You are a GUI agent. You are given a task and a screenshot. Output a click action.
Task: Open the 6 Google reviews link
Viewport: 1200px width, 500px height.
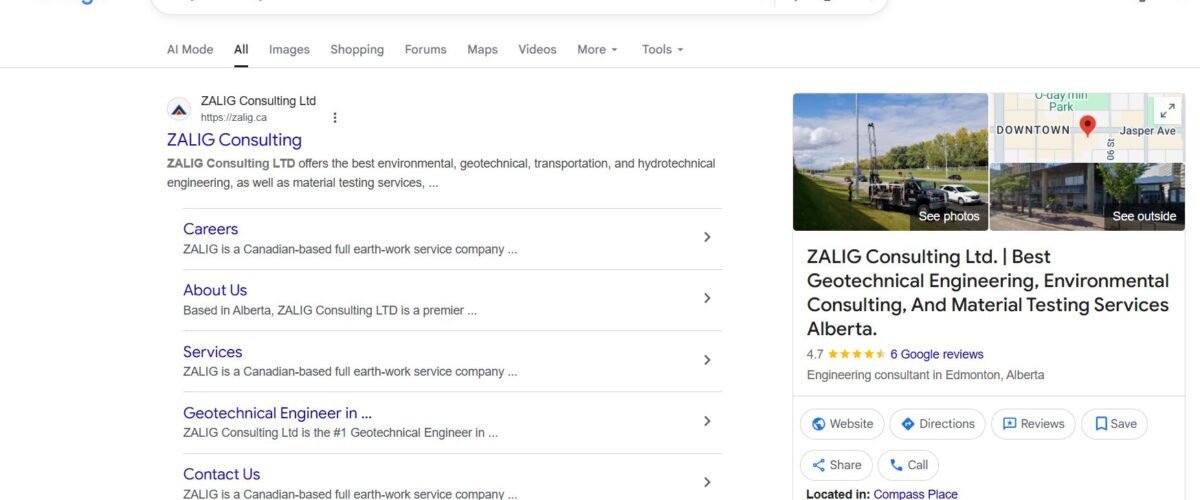coord(936,354)
